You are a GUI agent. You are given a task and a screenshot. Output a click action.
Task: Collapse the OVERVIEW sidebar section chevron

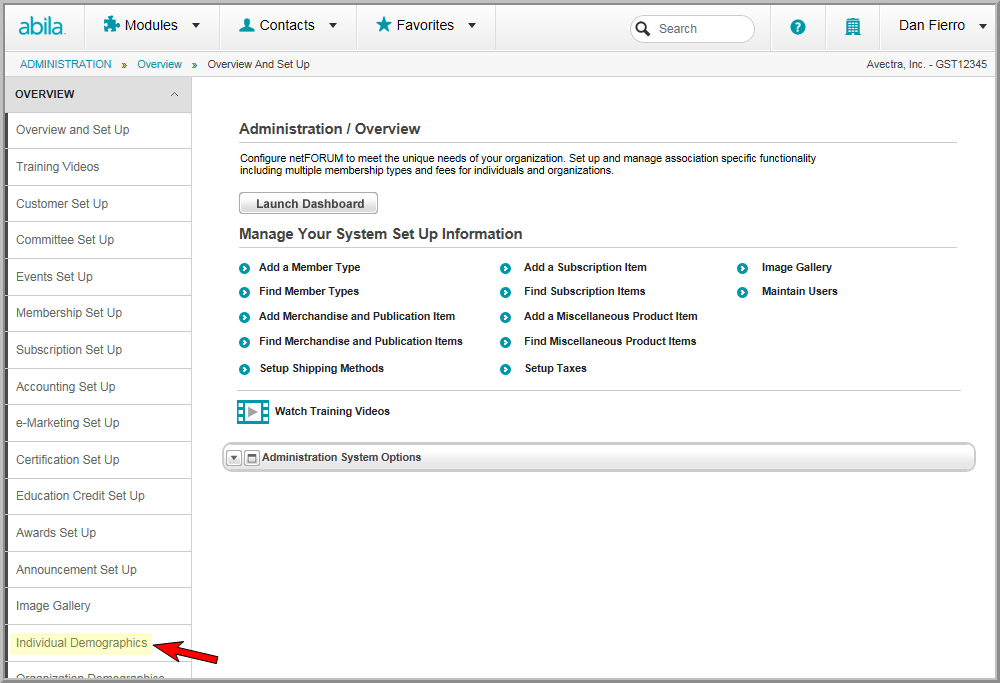click(x=174, y=94)
